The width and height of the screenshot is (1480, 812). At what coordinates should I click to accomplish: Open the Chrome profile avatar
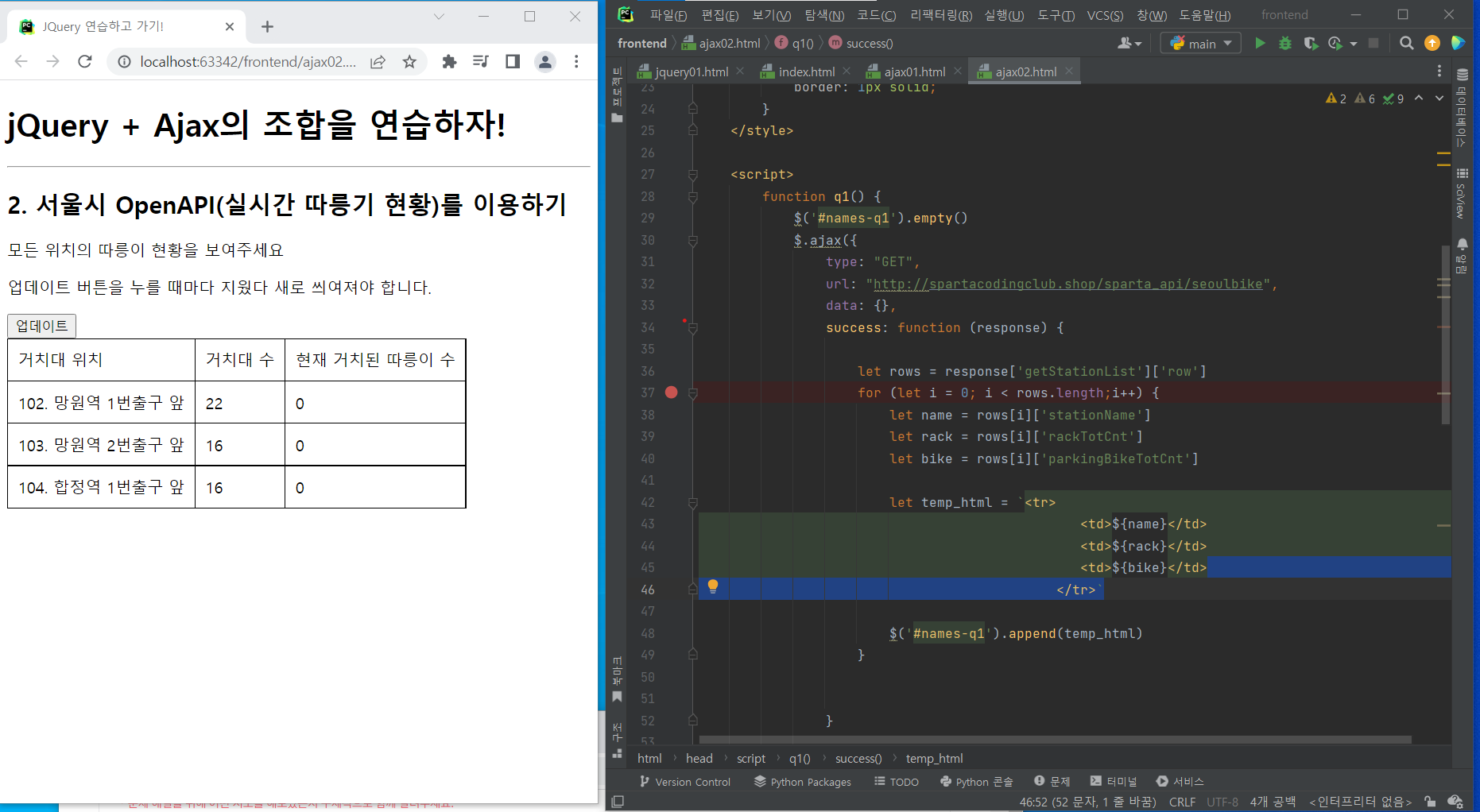click(x=545, y=61)
